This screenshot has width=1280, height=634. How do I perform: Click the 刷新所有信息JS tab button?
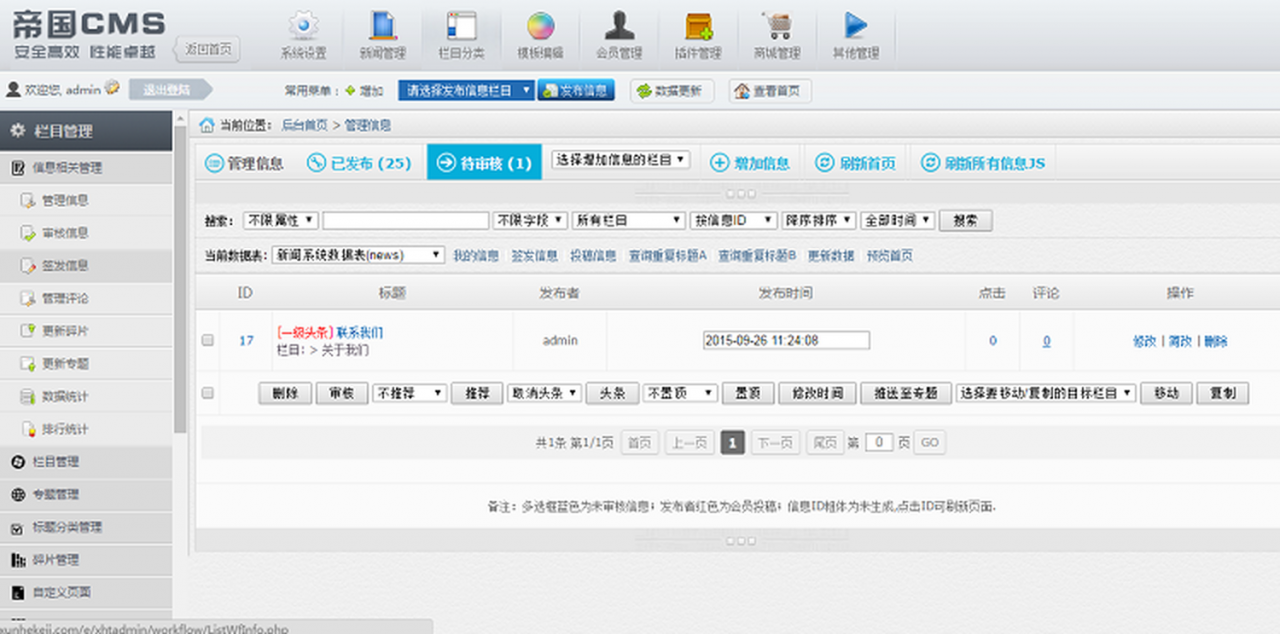point(982,163)
